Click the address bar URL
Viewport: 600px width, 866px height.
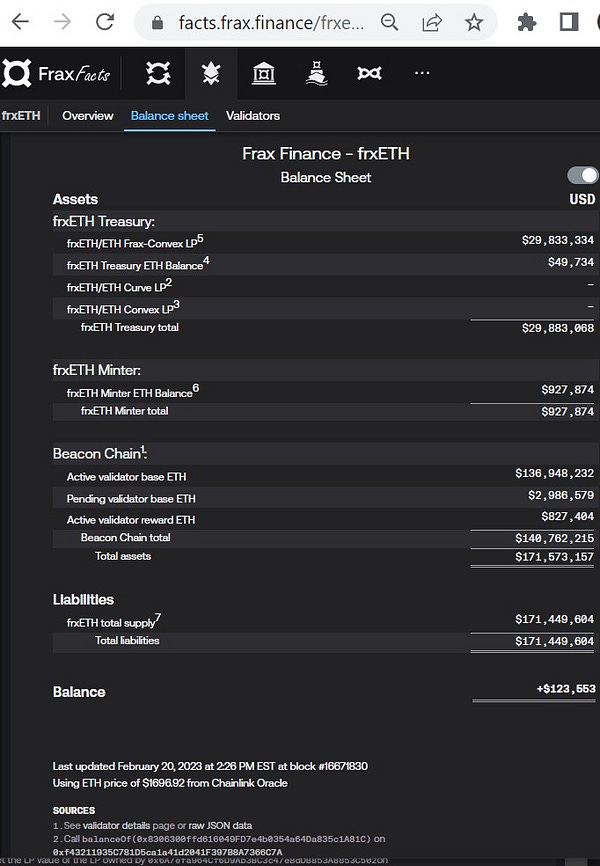point(271,23)
